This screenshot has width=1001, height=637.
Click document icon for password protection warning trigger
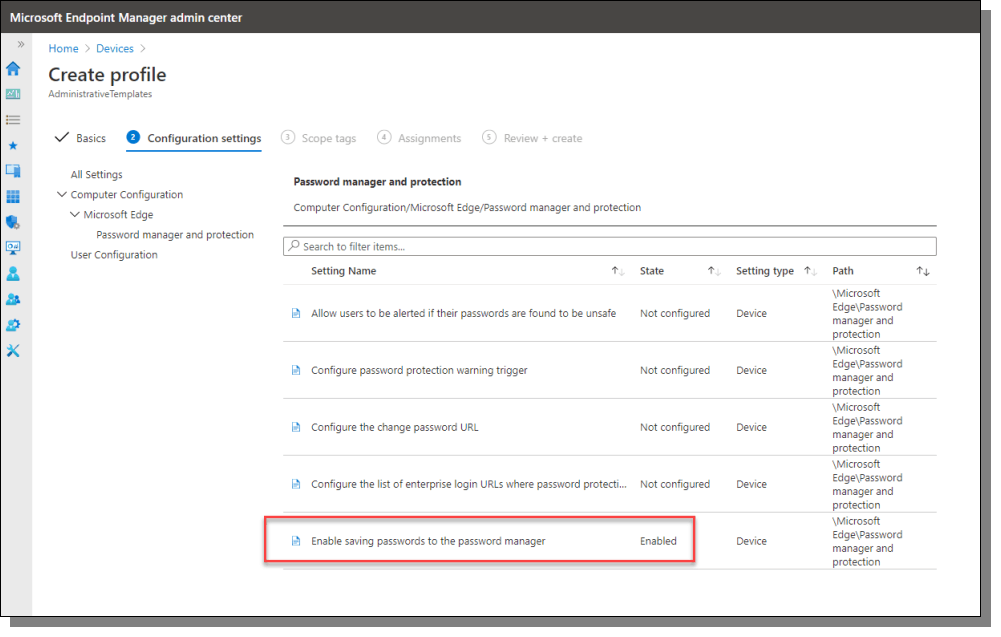(296, 370)
